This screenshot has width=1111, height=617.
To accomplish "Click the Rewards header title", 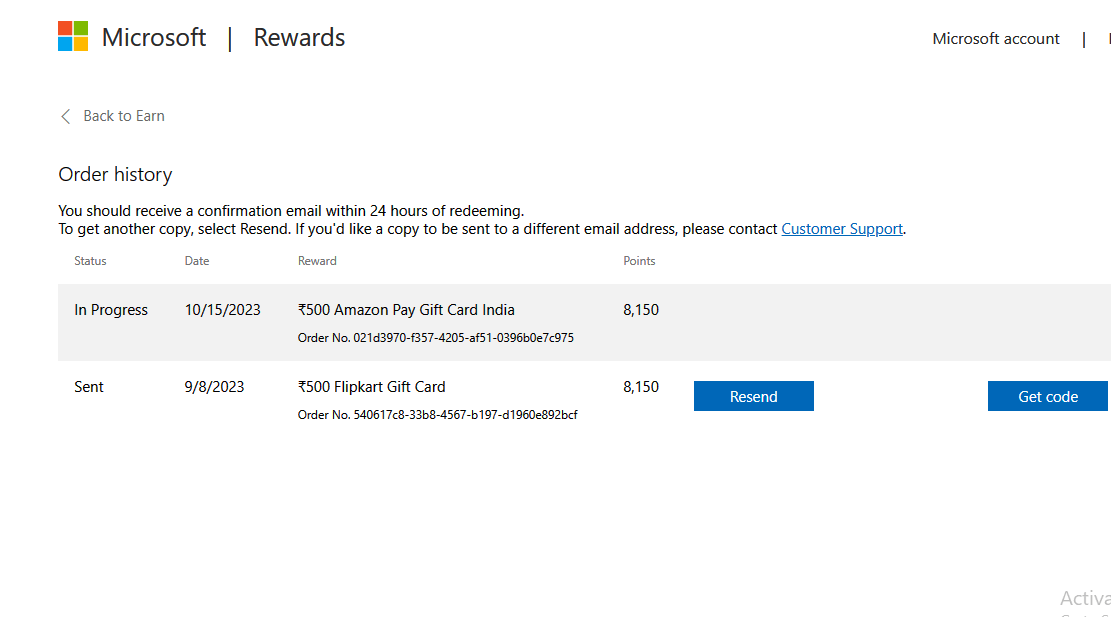I will (x=299, y=38).
